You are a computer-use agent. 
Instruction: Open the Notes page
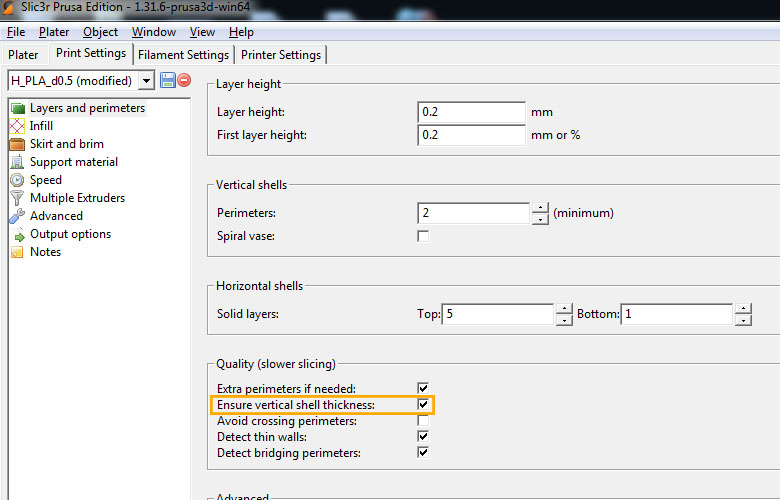click(x=45, y=252)
